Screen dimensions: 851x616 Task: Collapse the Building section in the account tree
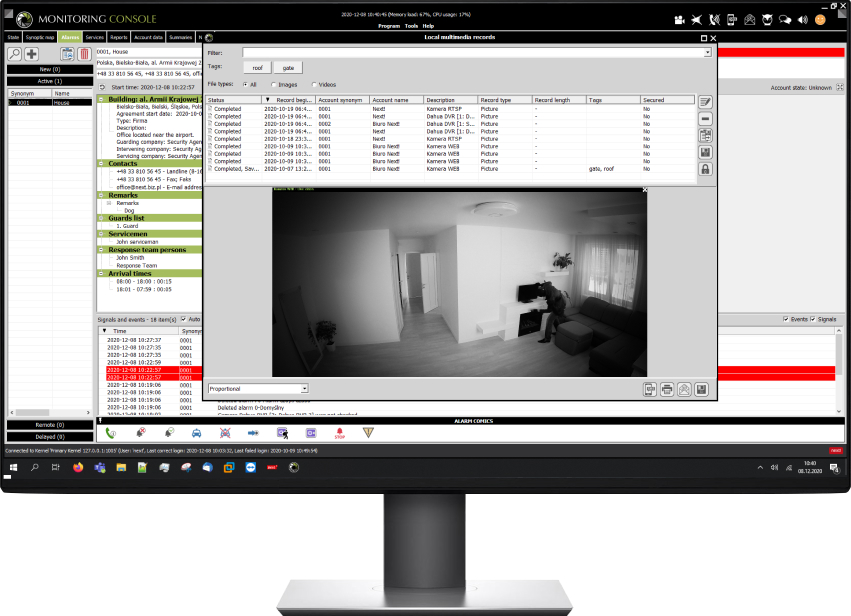click(x=101, y=99)
